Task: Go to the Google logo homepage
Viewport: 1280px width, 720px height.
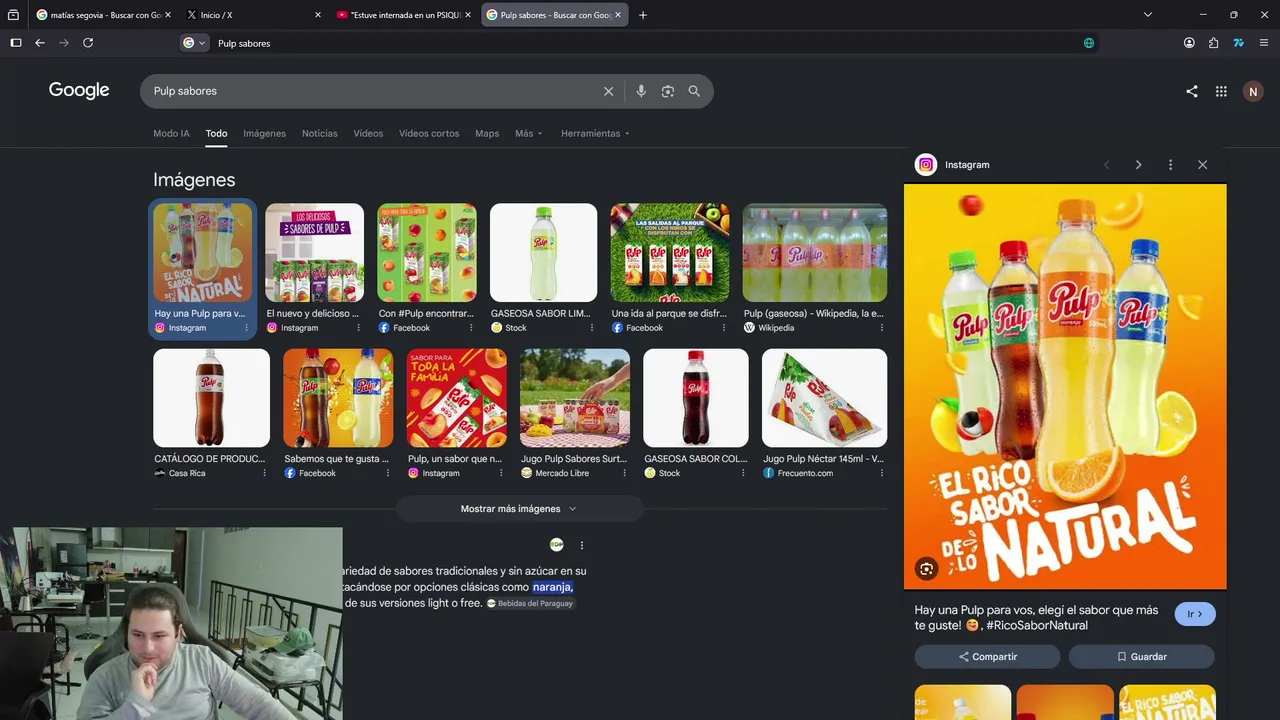Action: coord(79,90)
